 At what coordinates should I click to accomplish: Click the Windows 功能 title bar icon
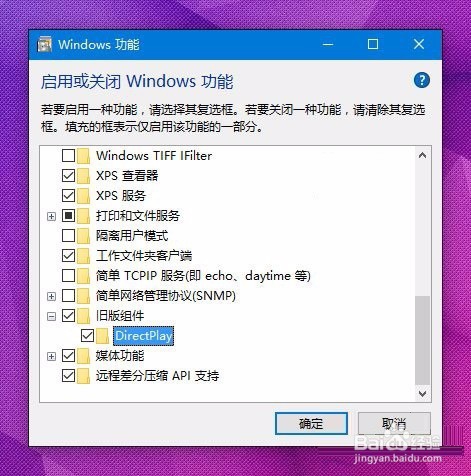point(44,44)
